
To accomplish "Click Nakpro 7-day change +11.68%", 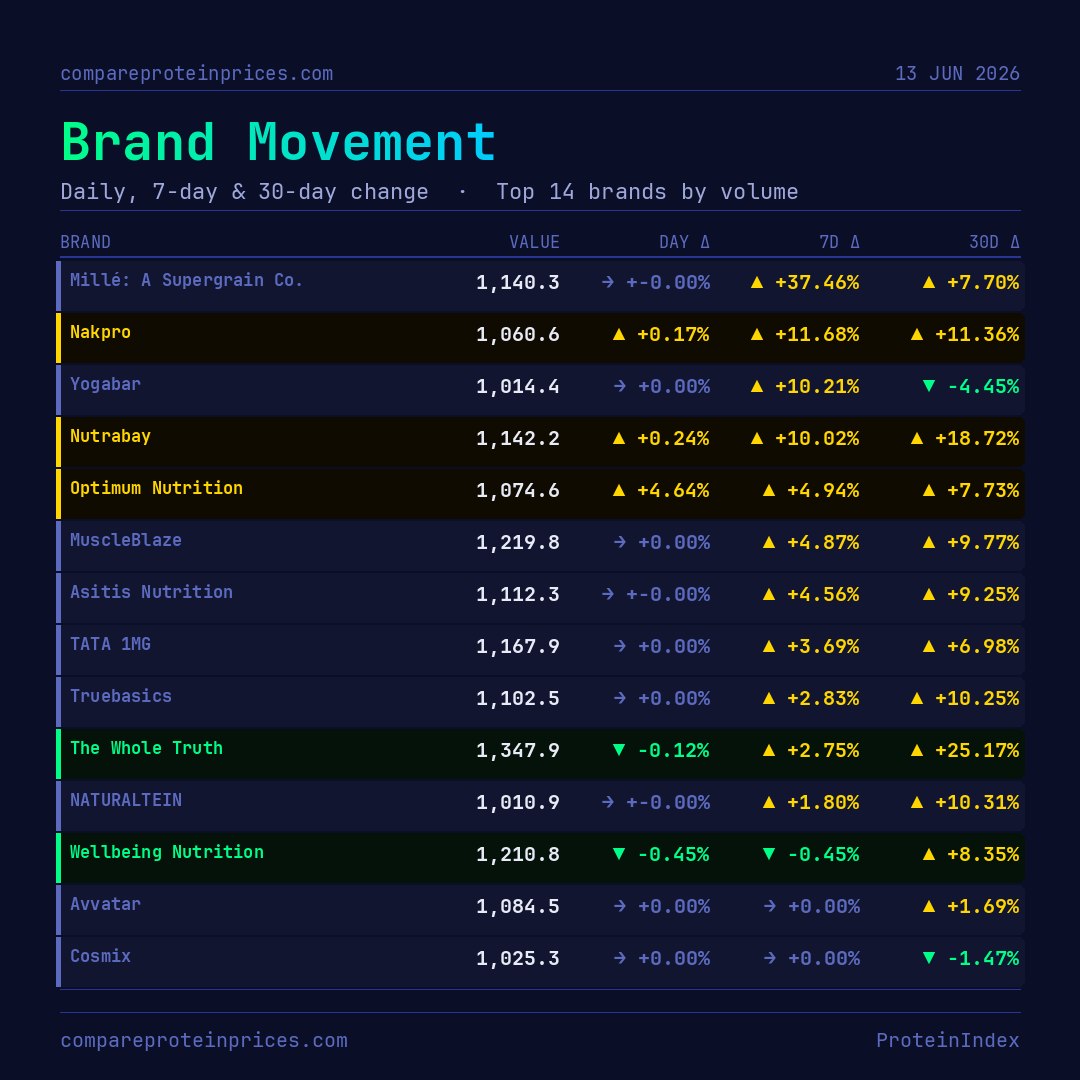I will 817,335.
